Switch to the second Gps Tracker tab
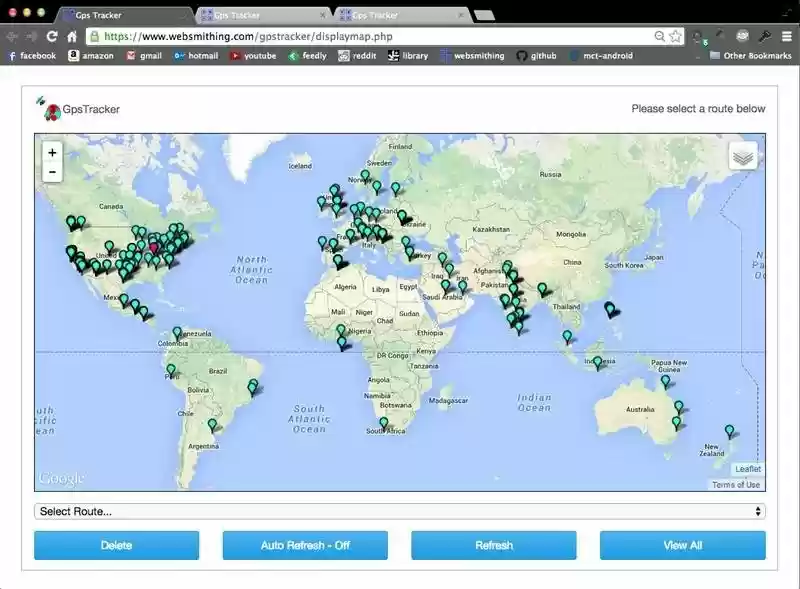Image resolution: width=800 pixels, height=589 pixels. click(x=262, y=15)
